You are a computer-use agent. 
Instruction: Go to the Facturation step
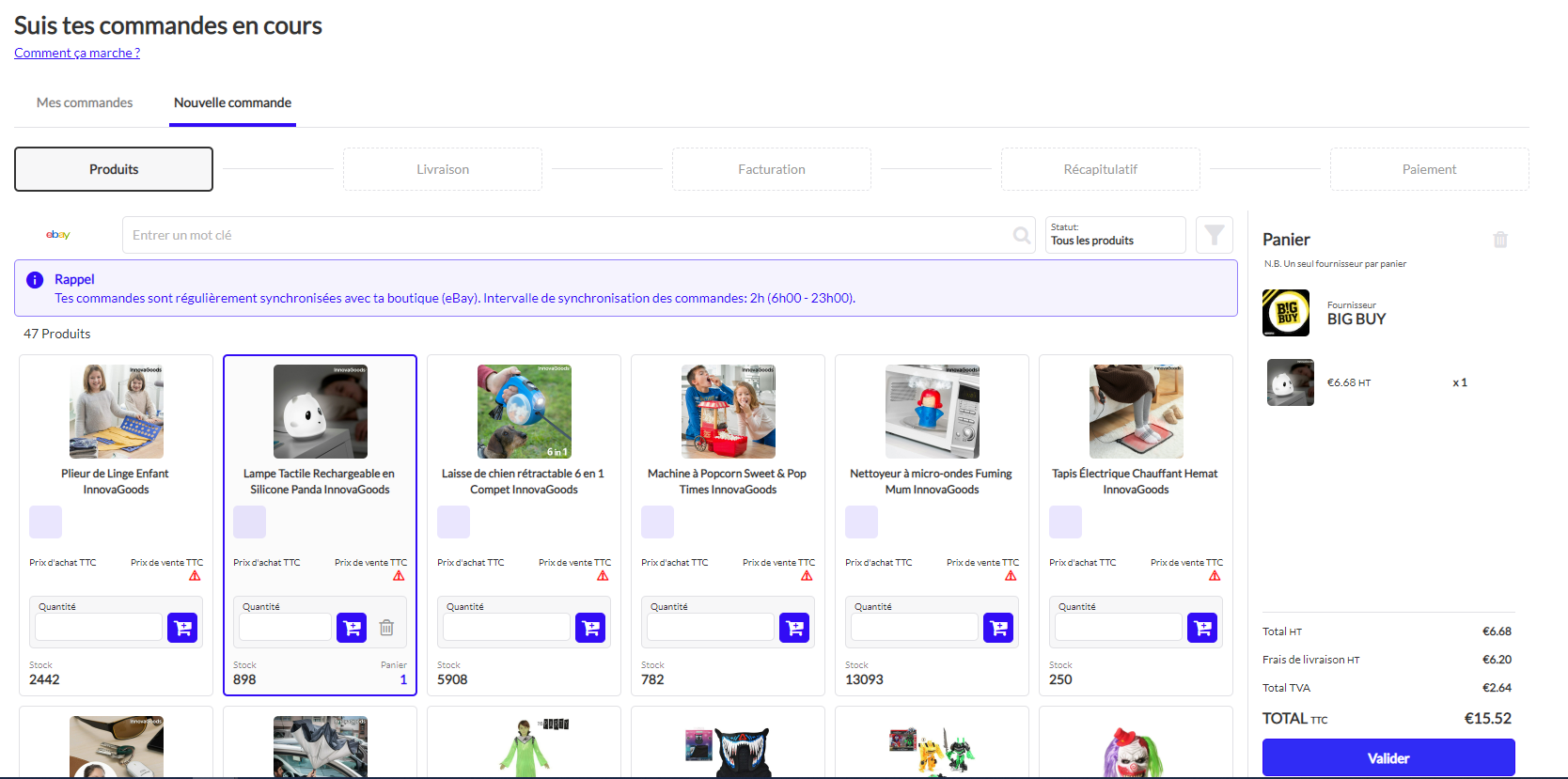coord(772,169)
